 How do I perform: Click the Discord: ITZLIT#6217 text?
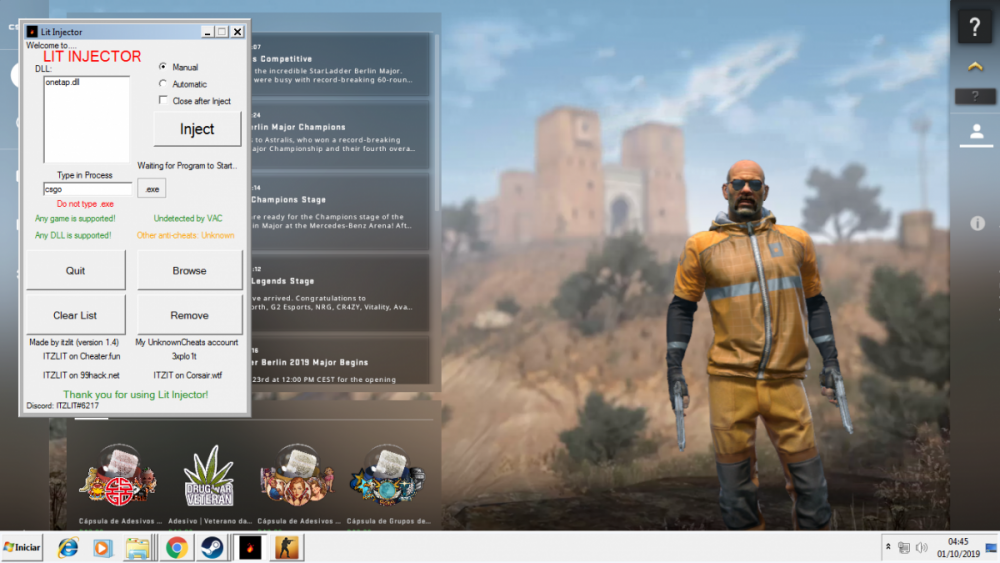point(62,406)
